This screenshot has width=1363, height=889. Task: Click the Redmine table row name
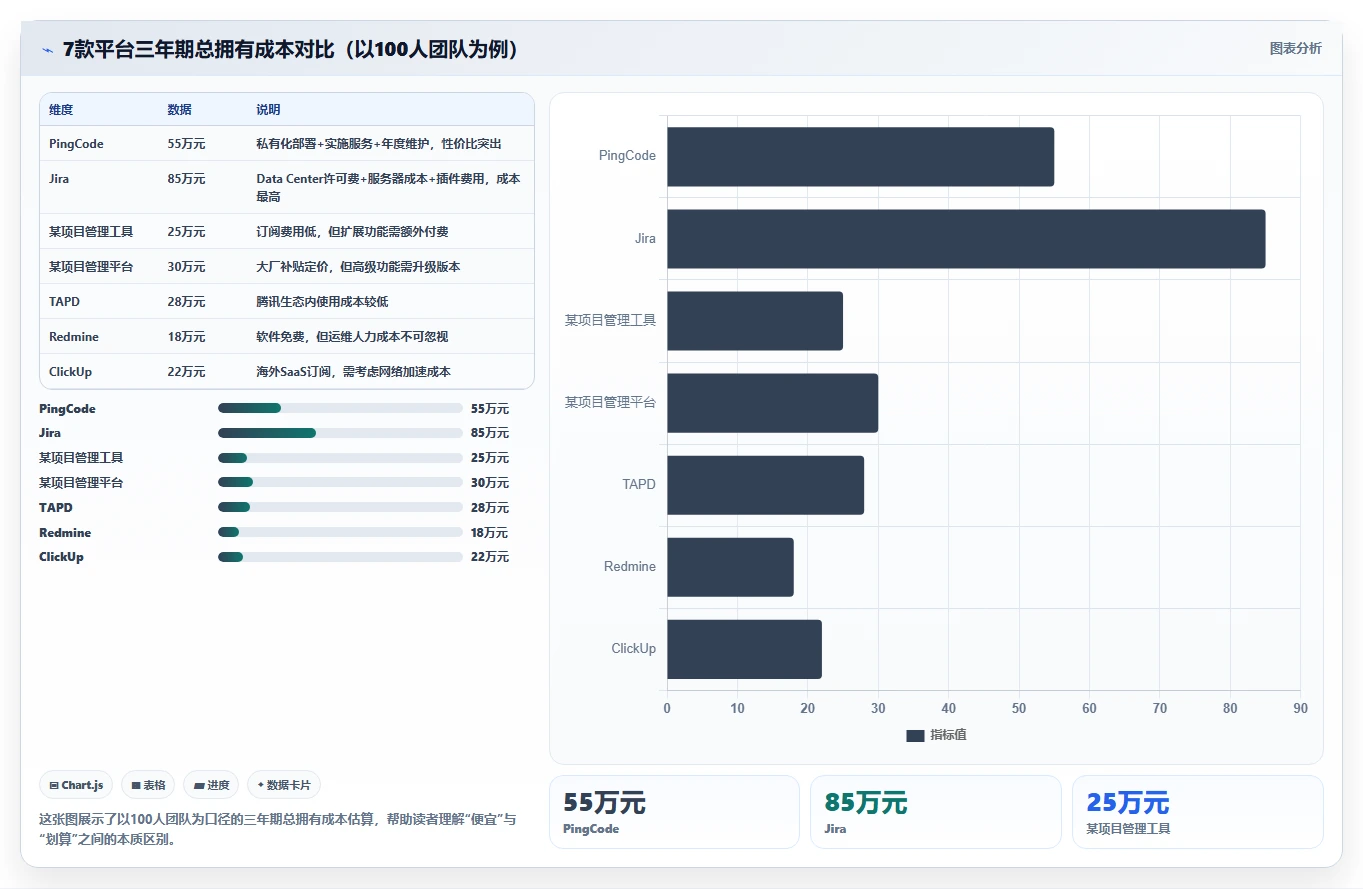[74, 337]
